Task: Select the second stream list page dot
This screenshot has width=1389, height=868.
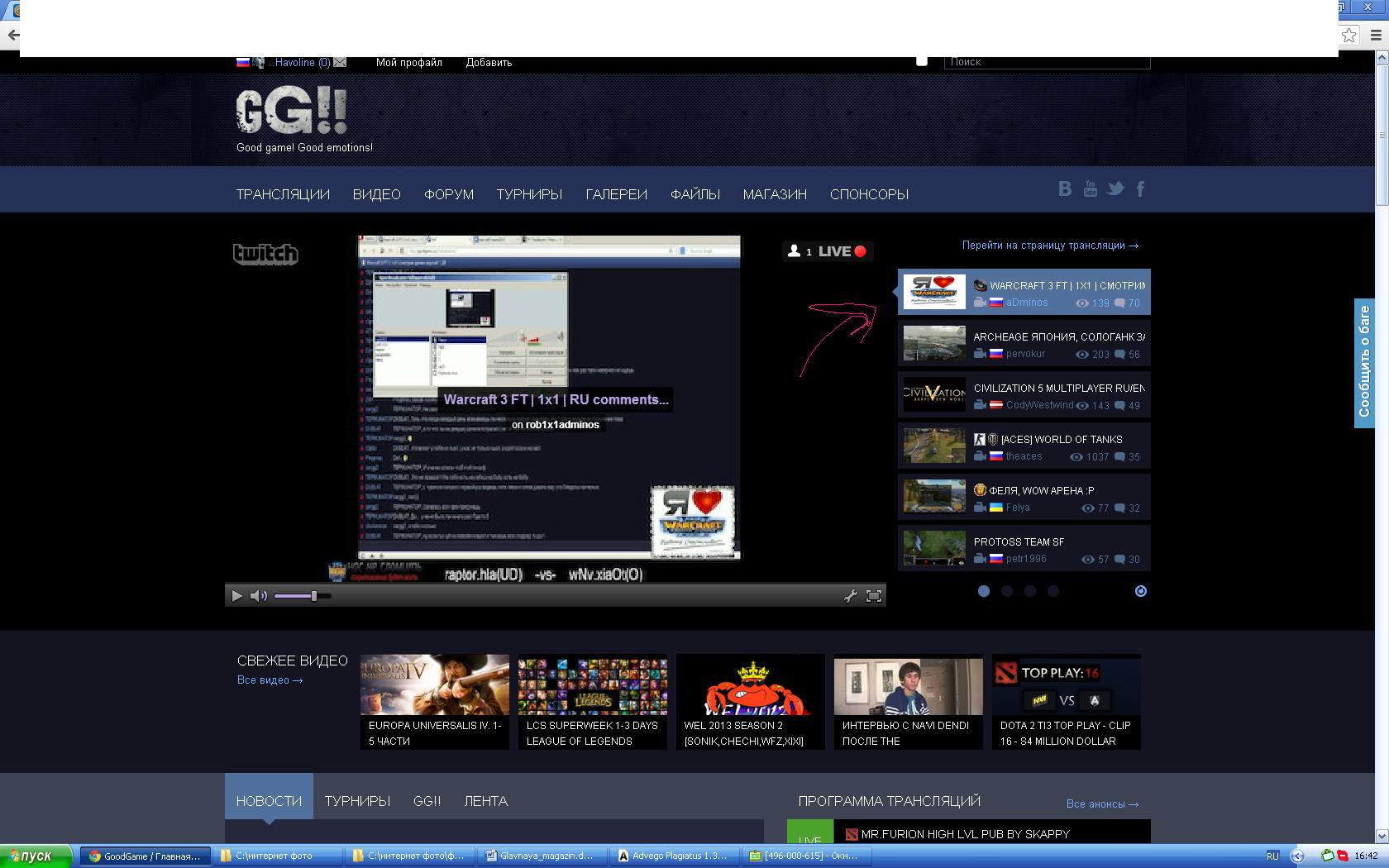Action: [1007, 591]
